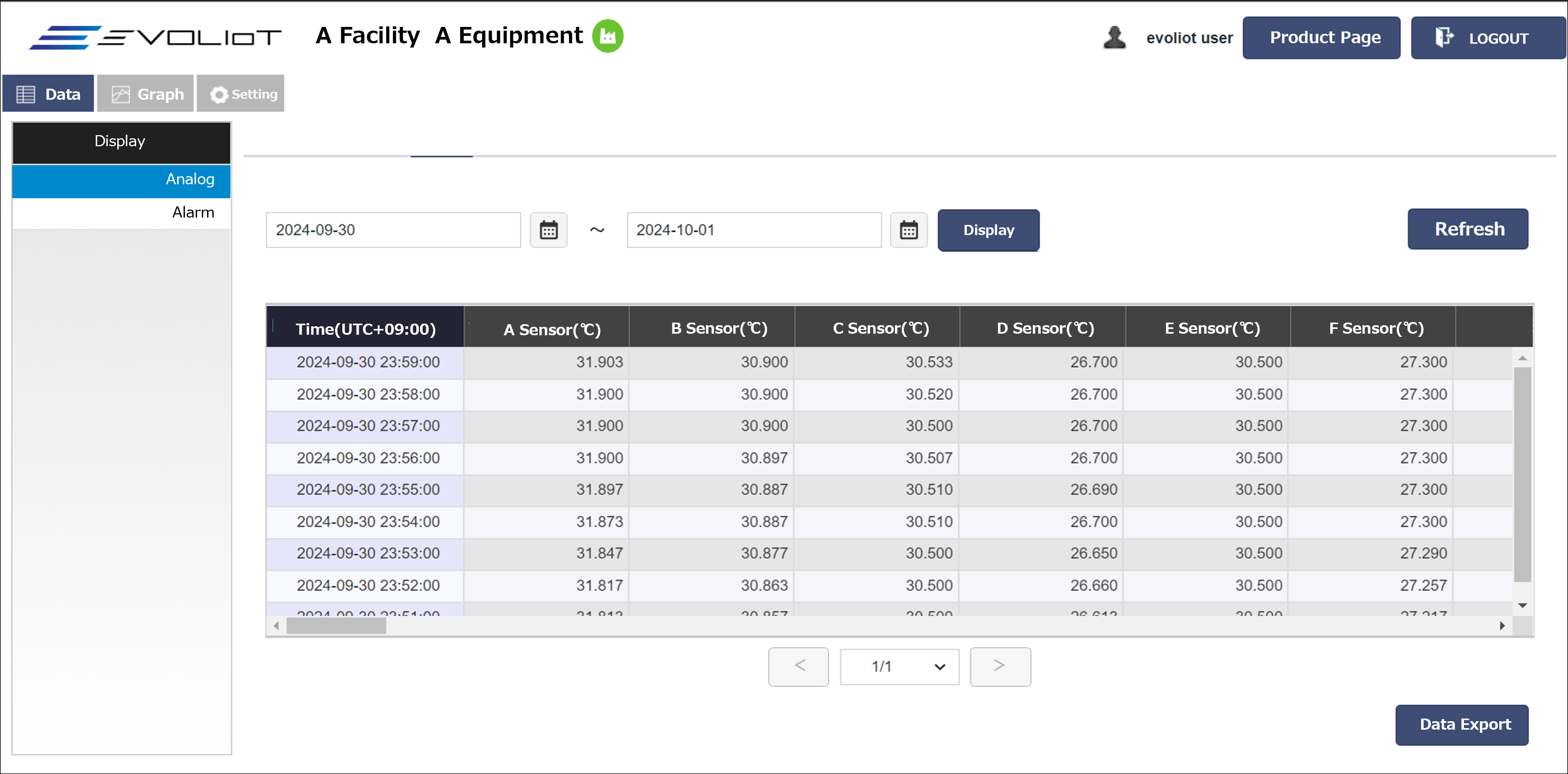Open the Setting tab

[240, 93]
